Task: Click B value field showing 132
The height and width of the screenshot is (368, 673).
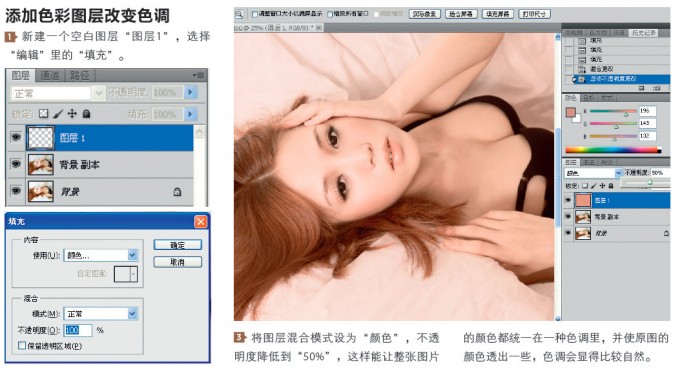Action: pyautogui.click(x=647, y=136)
